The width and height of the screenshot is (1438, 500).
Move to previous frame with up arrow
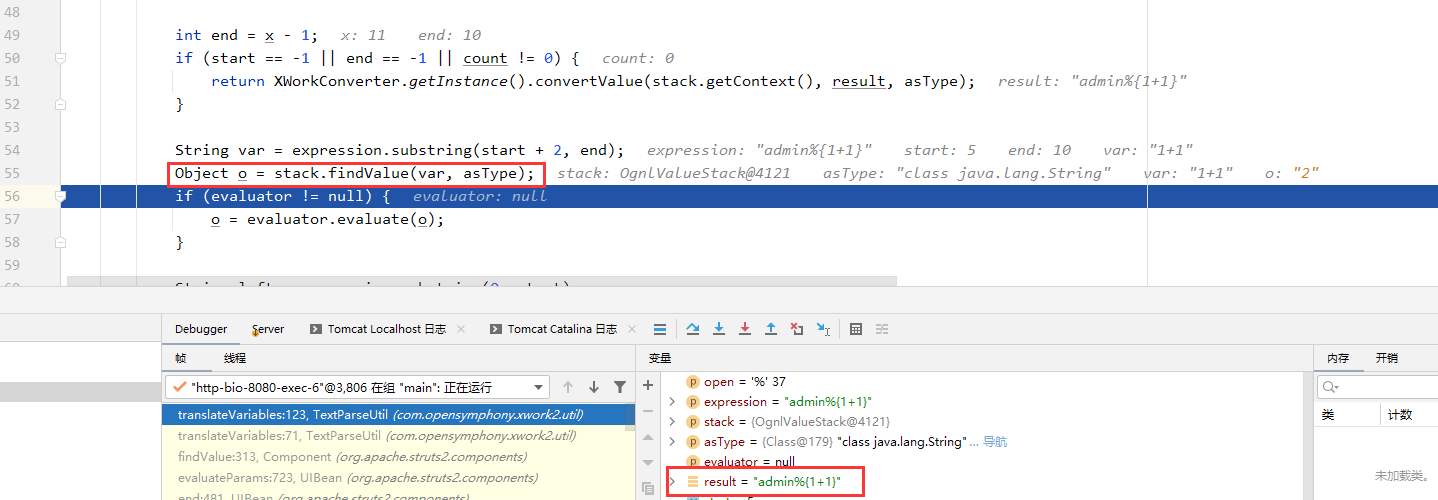click(x=568, y=387)
